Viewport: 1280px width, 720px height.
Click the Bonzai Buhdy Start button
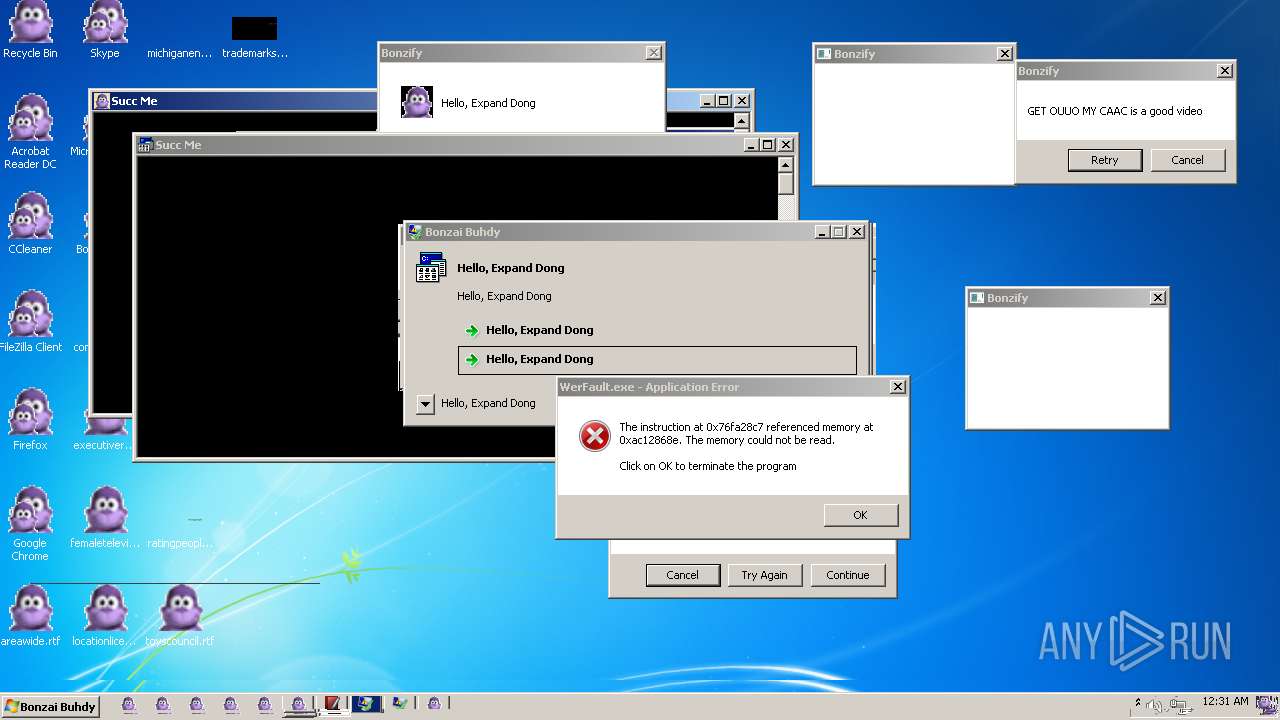point(50,706)
